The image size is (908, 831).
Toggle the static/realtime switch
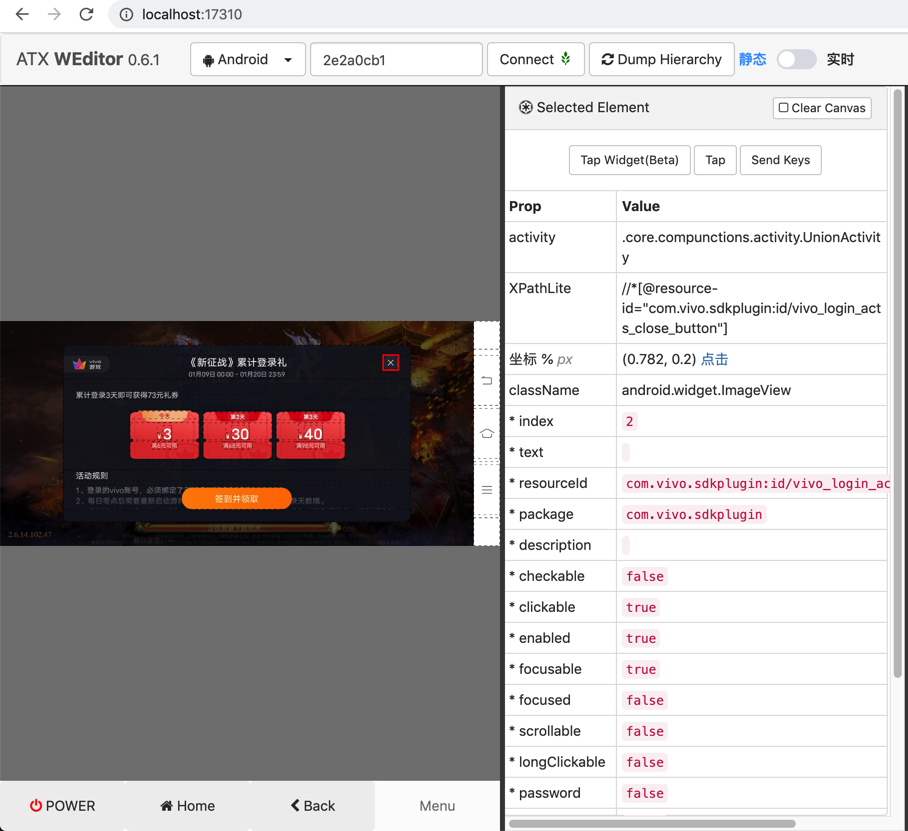click(796, 59)
